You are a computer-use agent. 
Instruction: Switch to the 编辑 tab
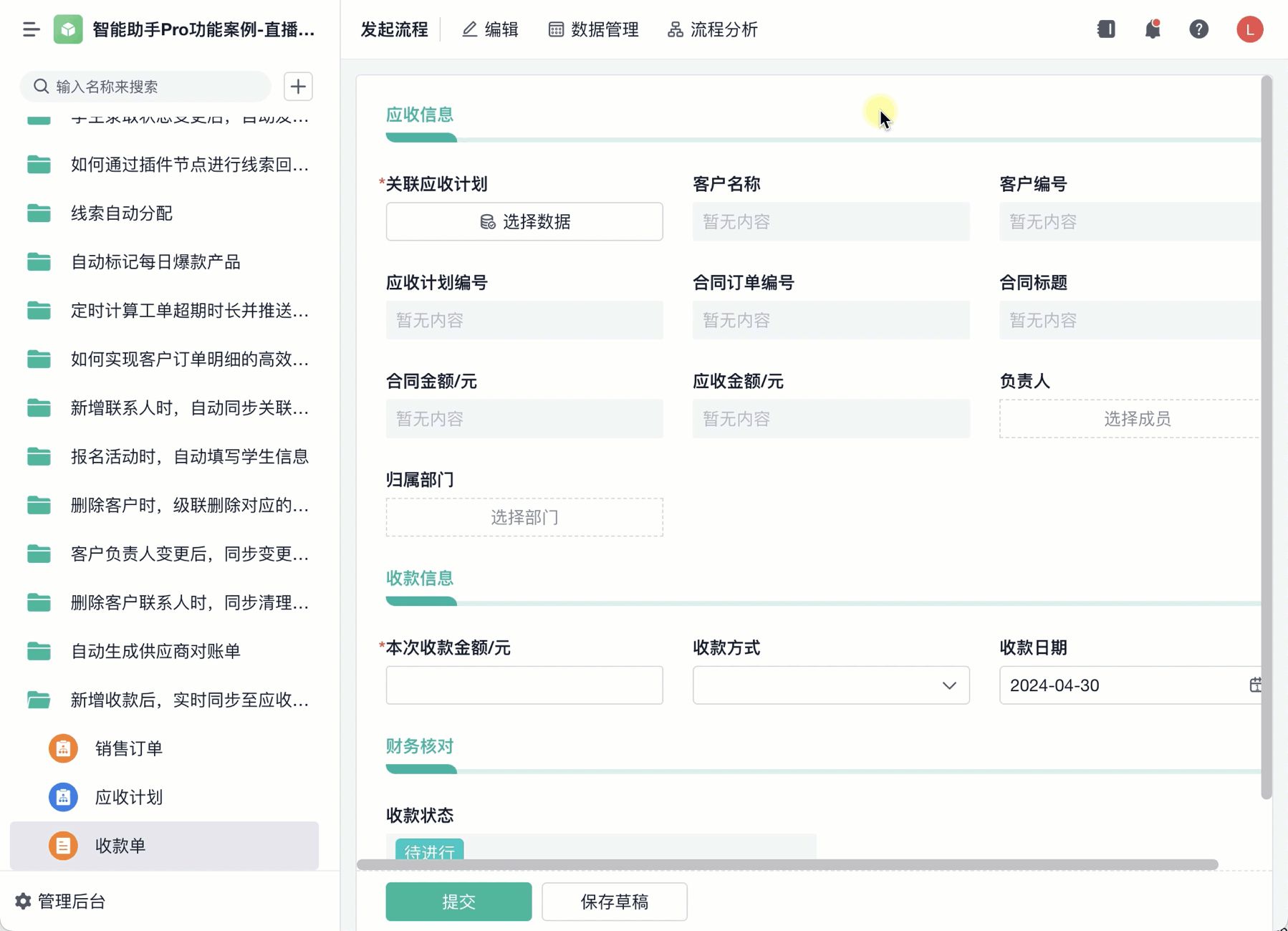pyautogui.click(x=490, y=29)
